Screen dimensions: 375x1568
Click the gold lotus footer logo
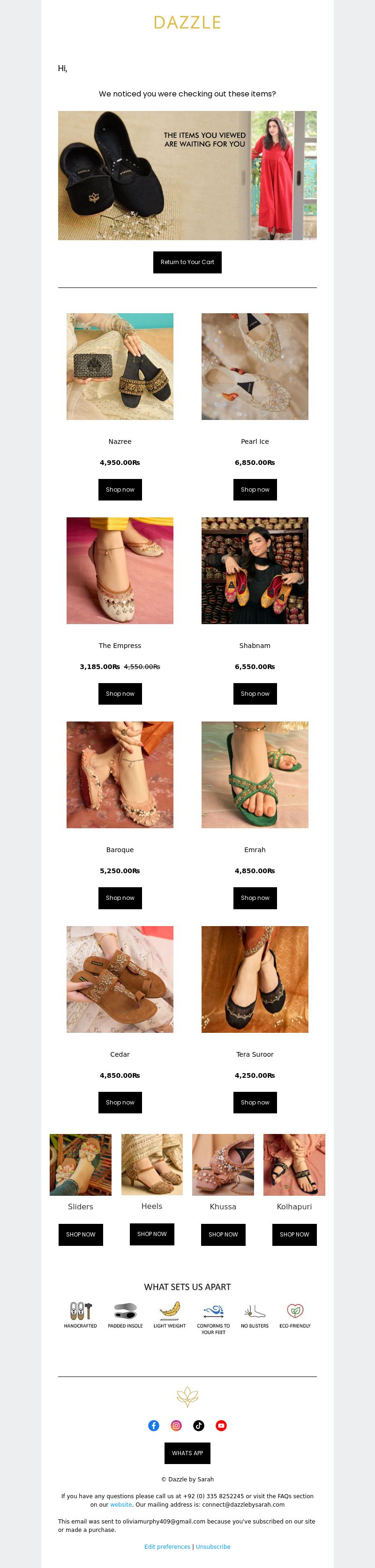187,1396
